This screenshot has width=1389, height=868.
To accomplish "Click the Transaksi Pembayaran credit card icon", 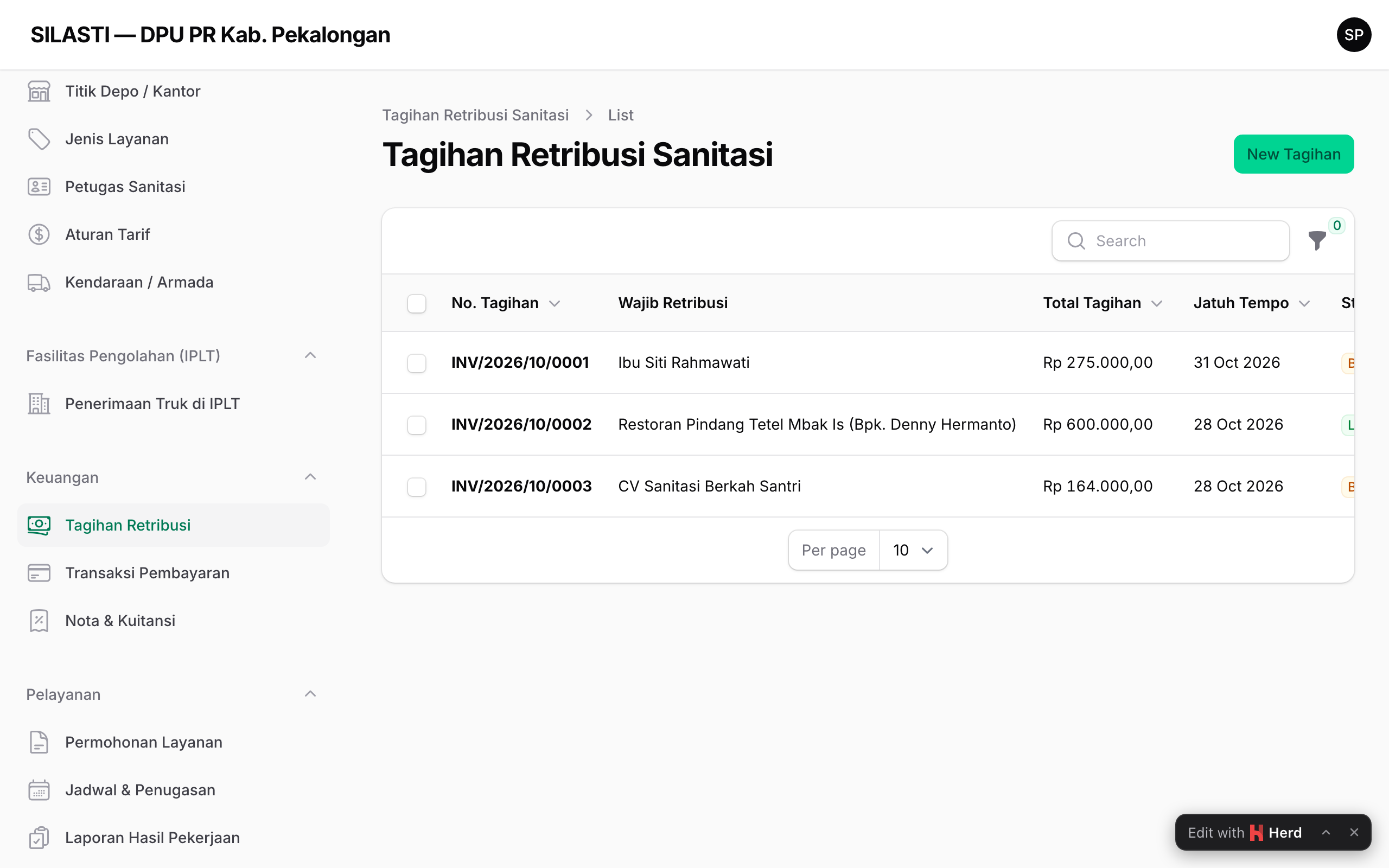I will pos(39,573).
